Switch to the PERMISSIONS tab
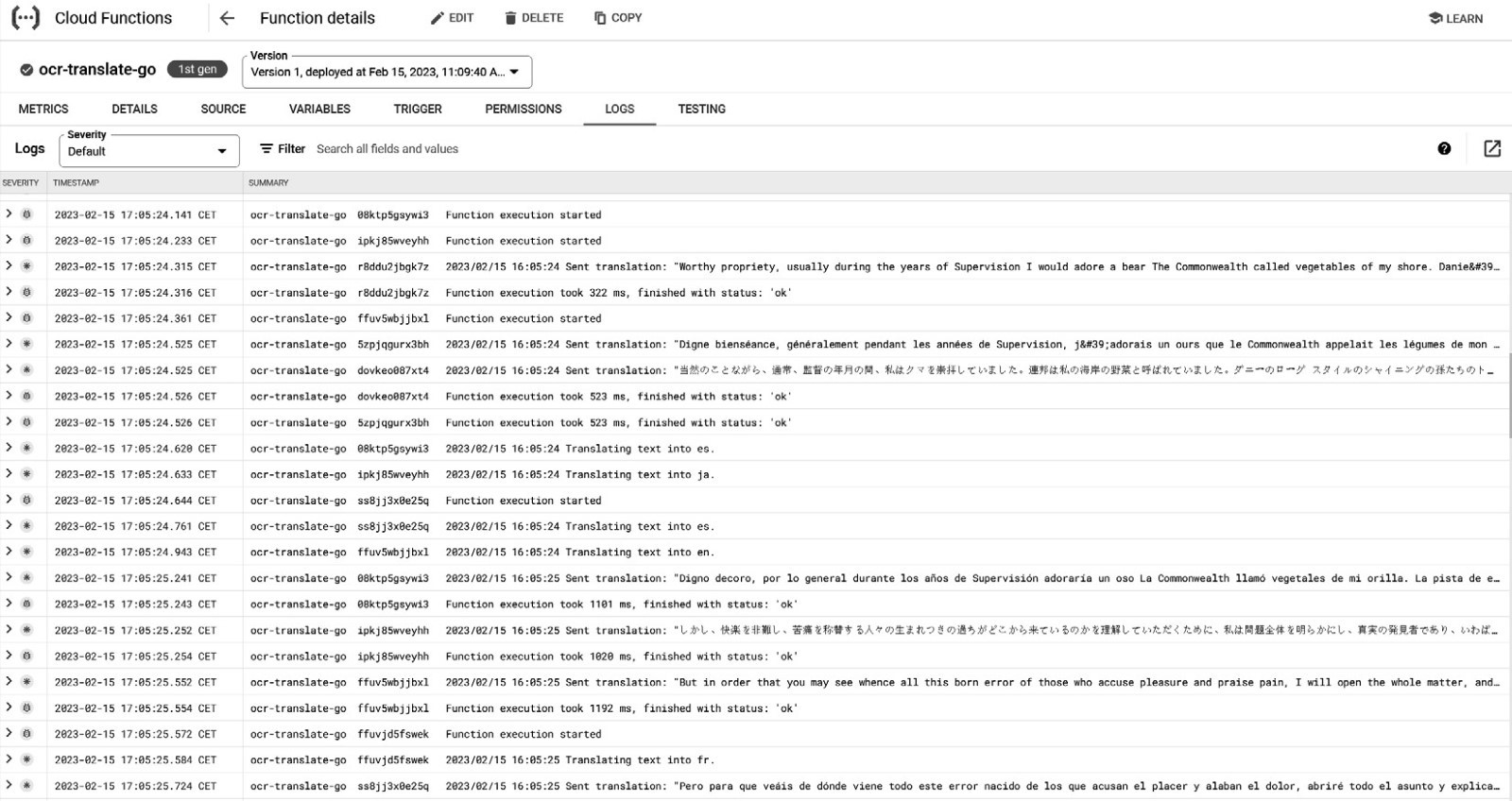Image resolution: width=1512 pixels, height=801 pixels. pyautogui.click(x=524, y=109)
